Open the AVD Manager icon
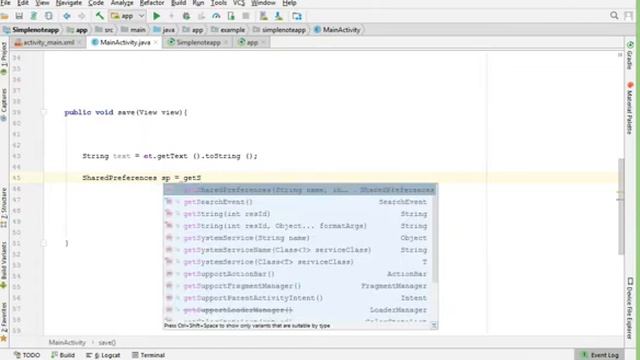This screenshot has width=640, height=360. (x=264, y=16)
